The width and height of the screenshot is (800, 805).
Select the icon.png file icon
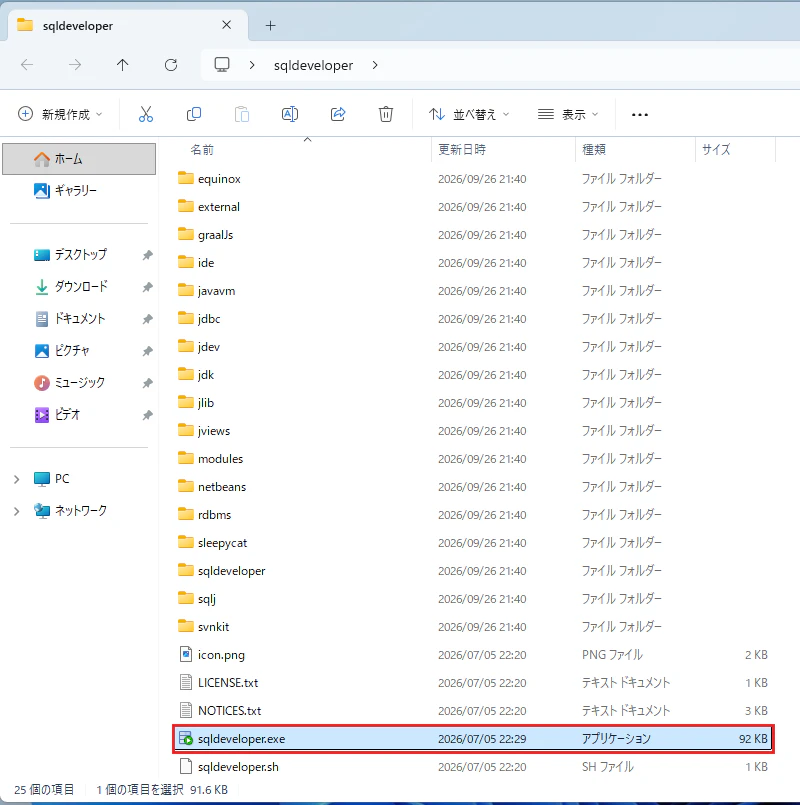(185, 654)
